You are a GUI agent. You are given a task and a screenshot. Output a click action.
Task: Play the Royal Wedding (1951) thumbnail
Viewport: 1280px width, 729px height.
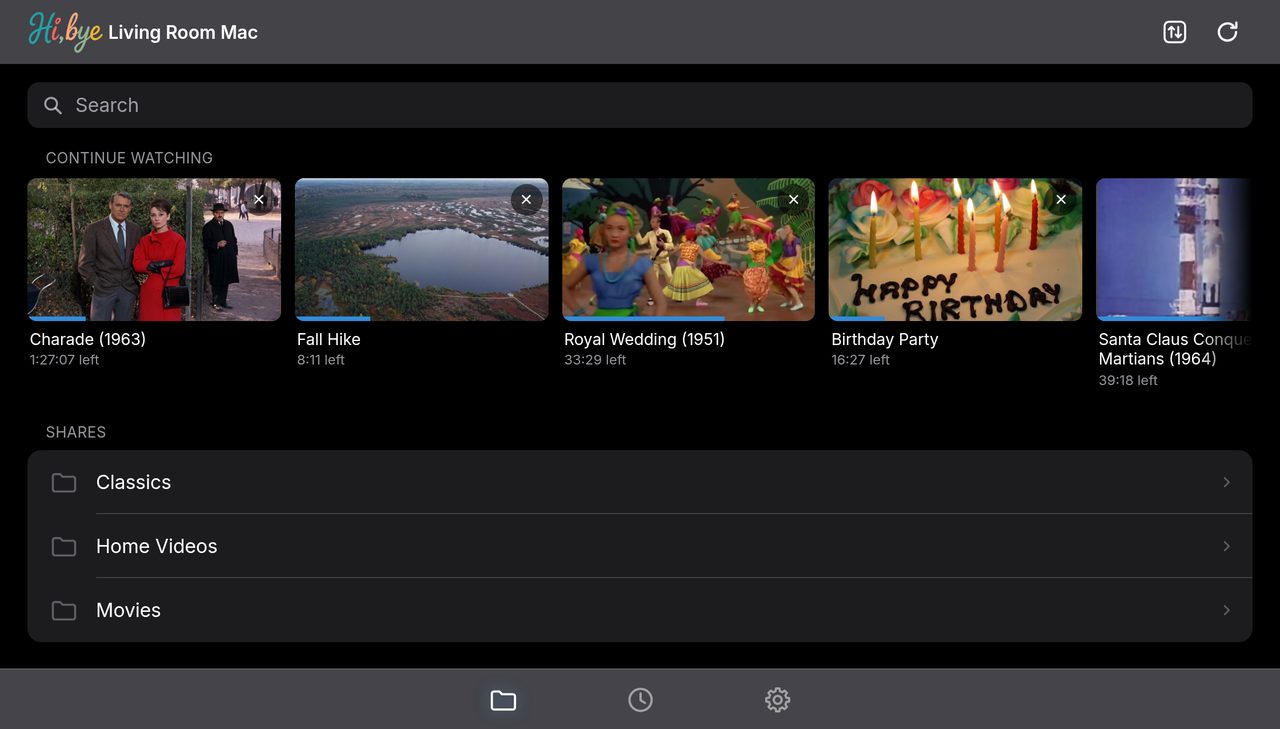point(689,250)
